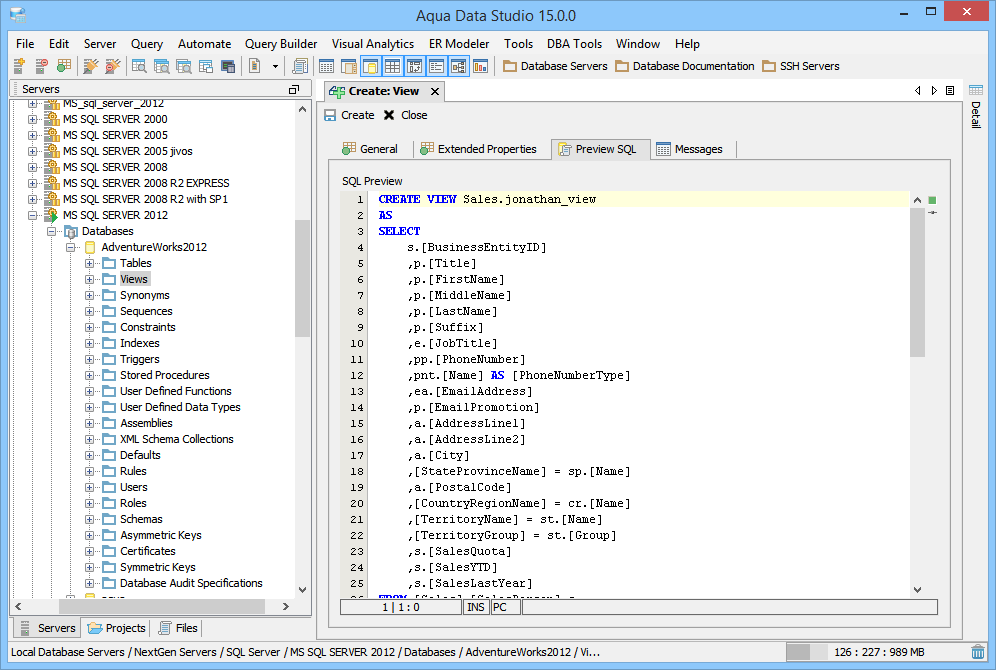Open dropdown arrow beside new document icon
The image size is (996, 670).
[275, 66]
